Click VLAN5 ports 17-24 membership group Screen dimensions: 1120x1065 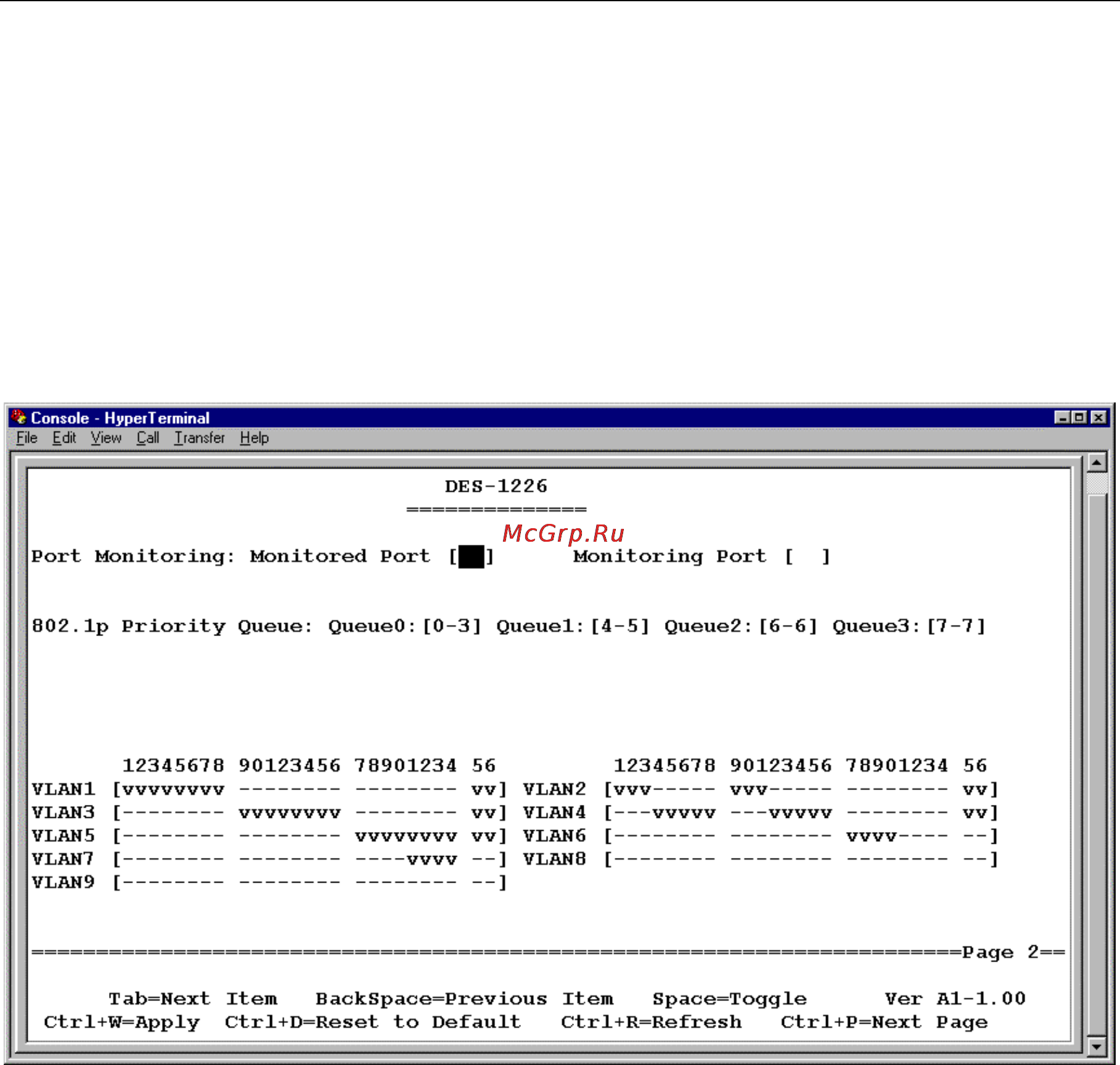tap(406, 836)
